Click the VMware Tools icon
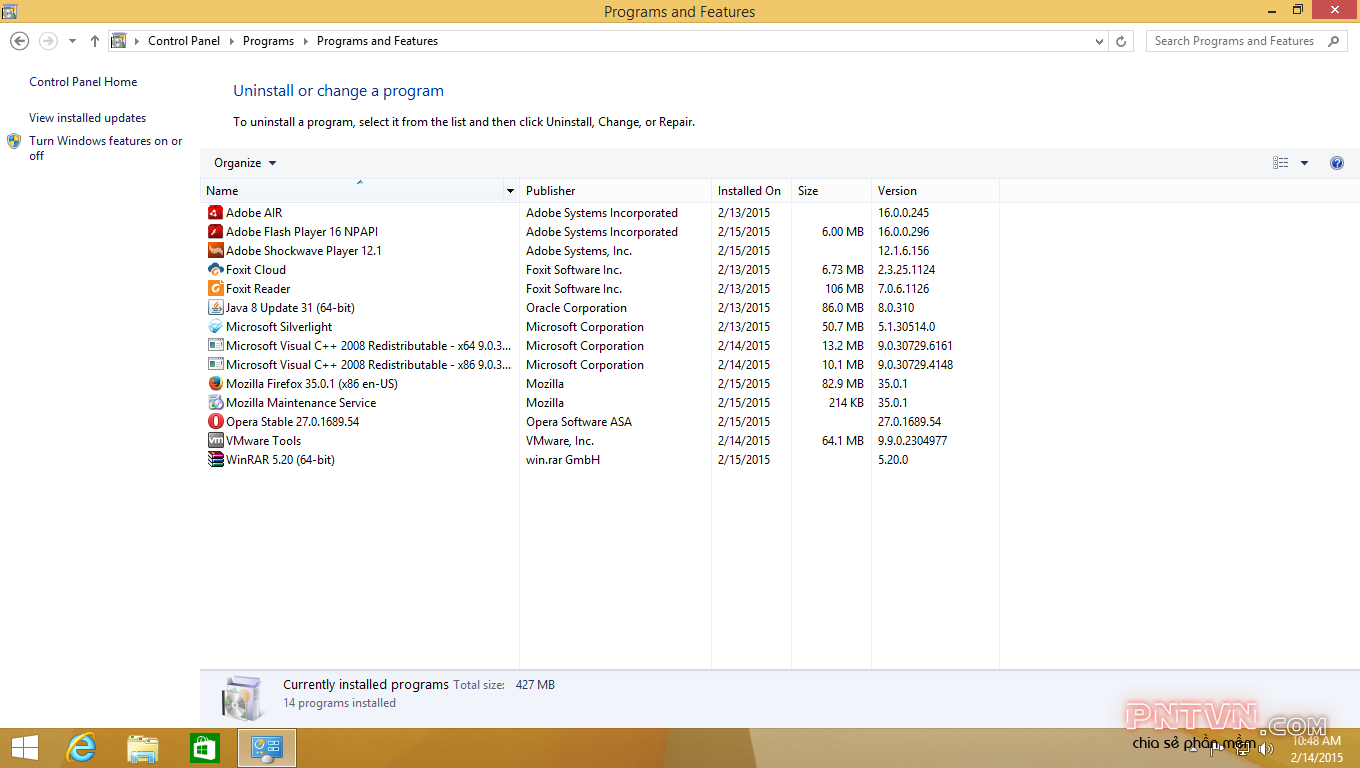The image size is (1360, 768). [215, 441]
